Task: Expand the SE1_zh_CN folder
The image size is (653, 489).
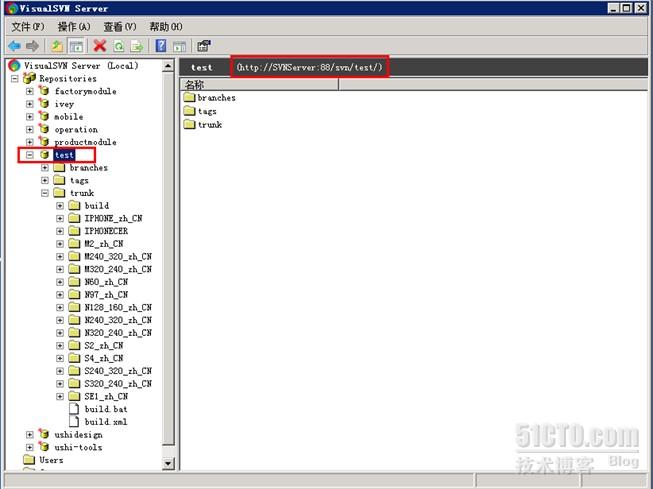Action: 60,396
